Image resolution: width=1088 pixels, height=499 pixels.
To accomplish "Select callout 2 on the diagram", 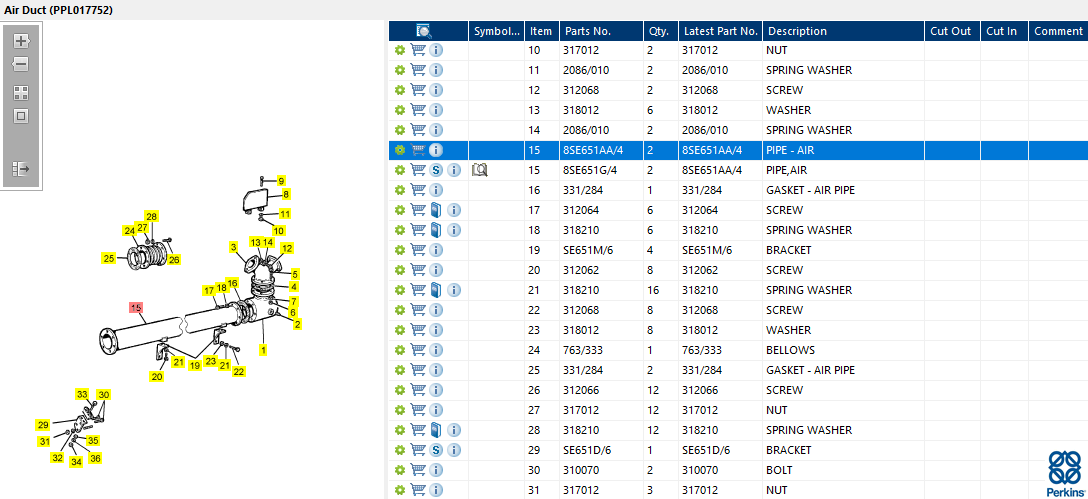I will (x=298, y=324).
